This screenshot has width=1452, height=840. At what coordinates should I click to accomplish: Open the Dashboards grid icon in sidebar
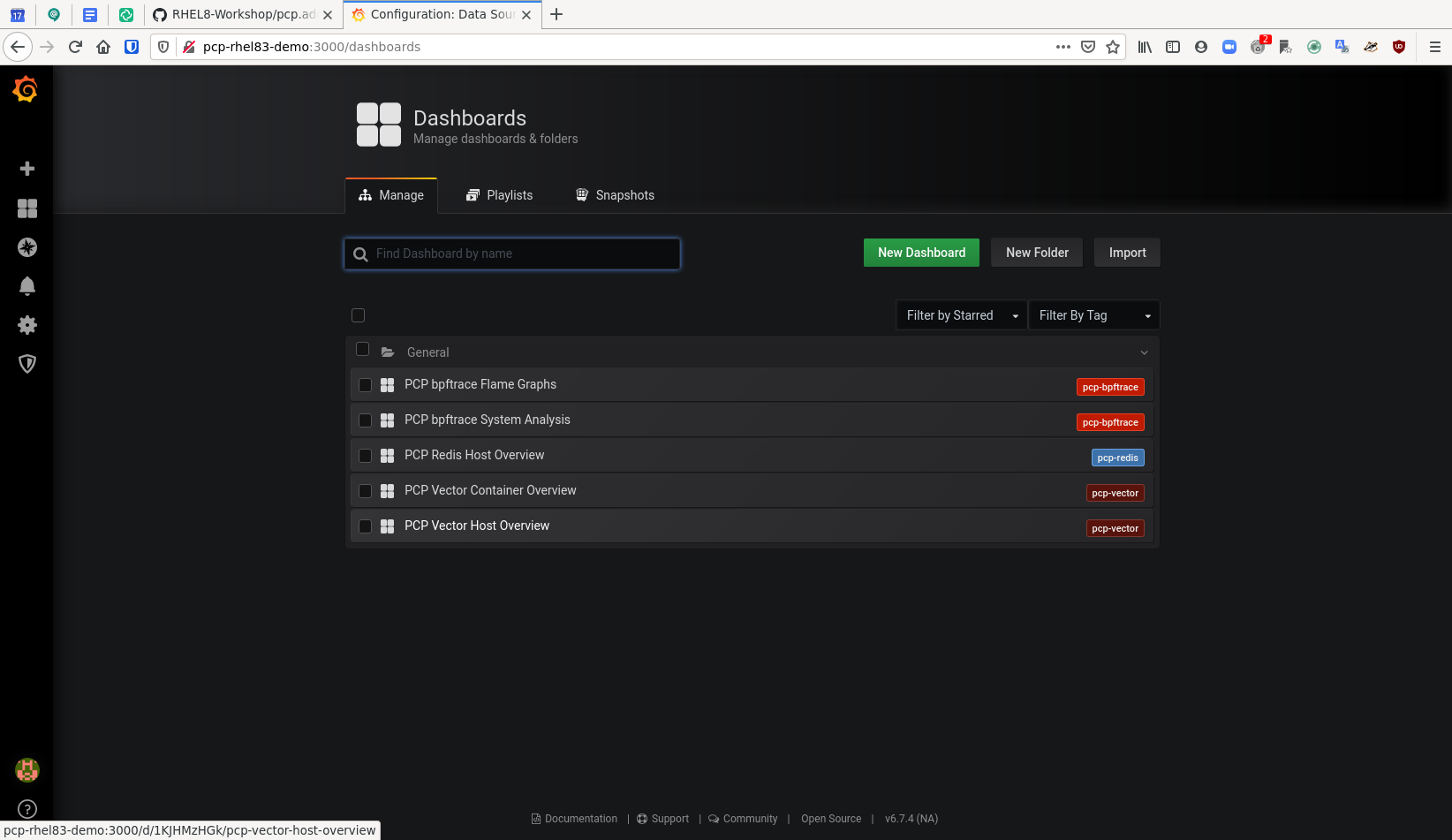(27, 208)
